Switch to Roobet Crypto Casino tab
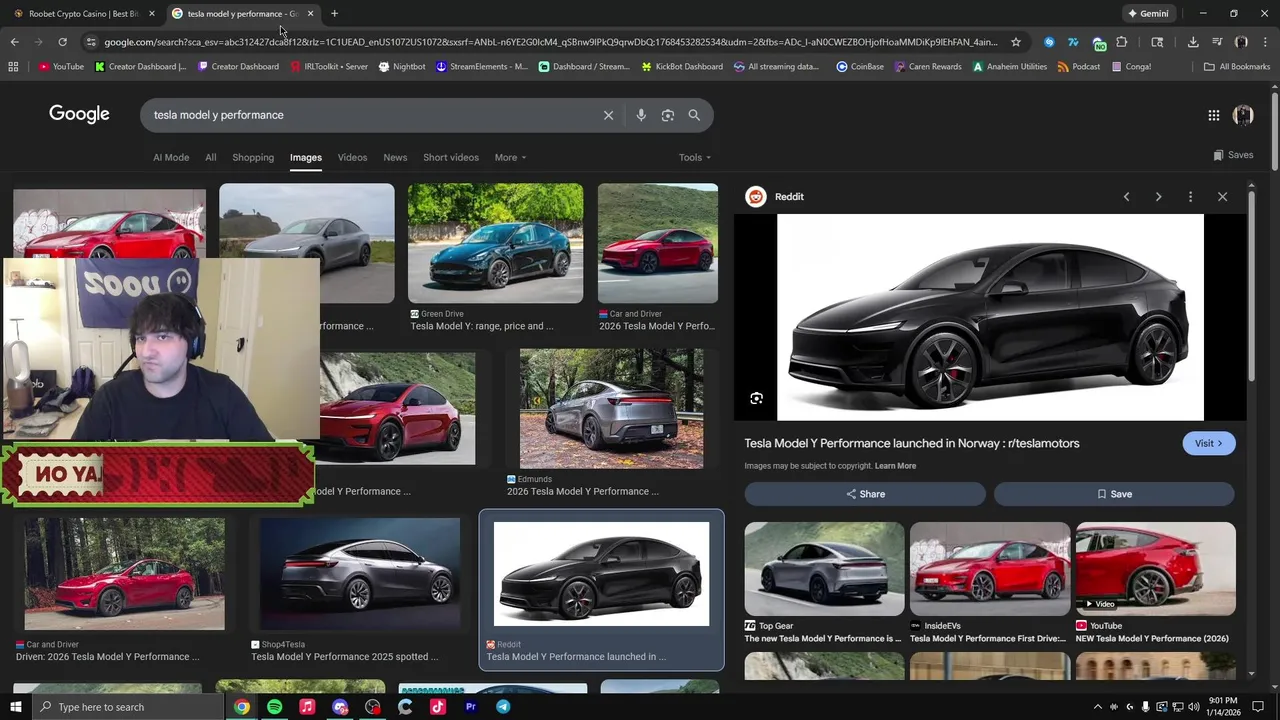 (x=83, y=13)
